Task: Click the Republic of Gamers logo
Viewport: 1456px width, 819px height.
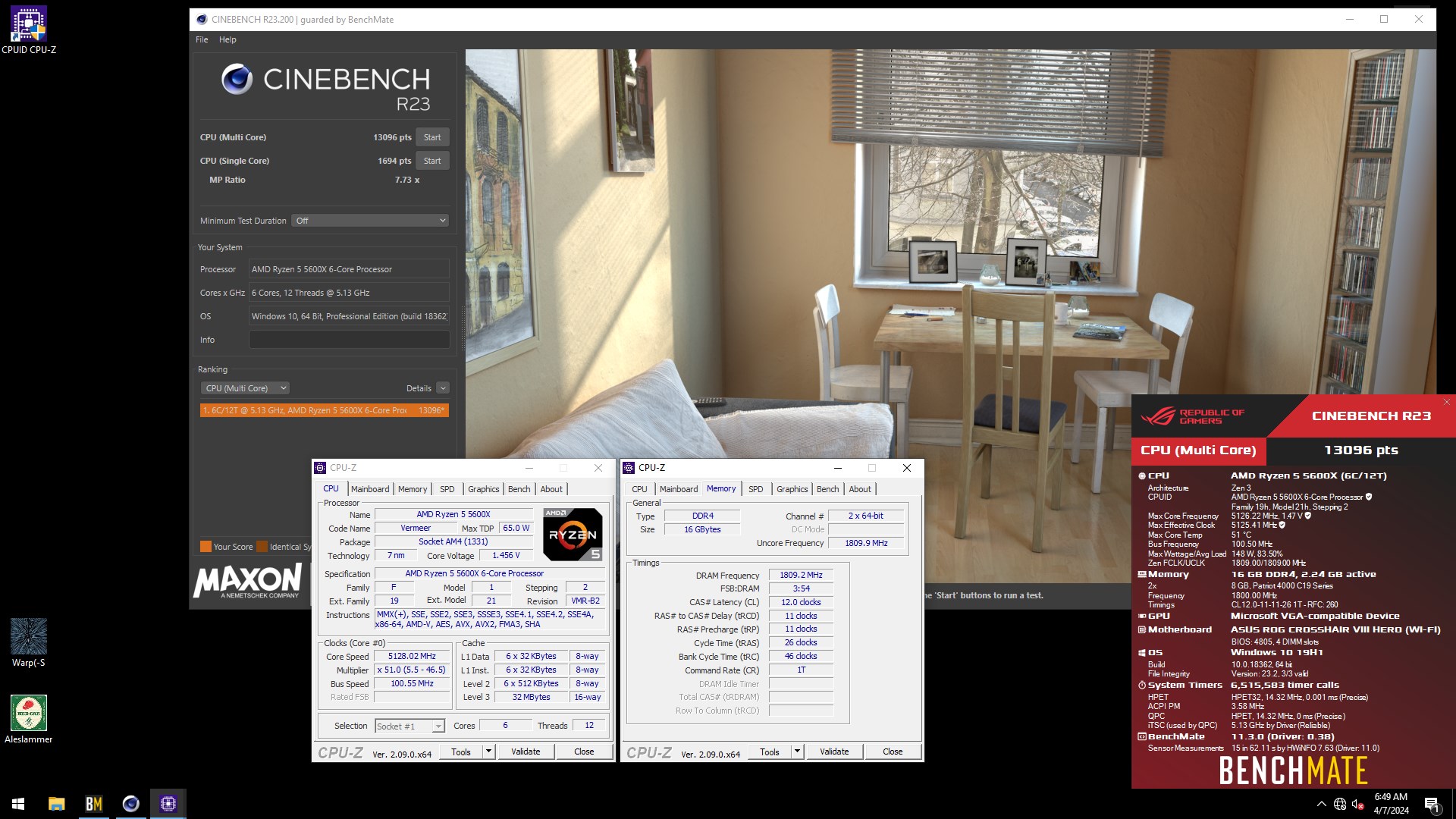Action: tap(1193, 416)
